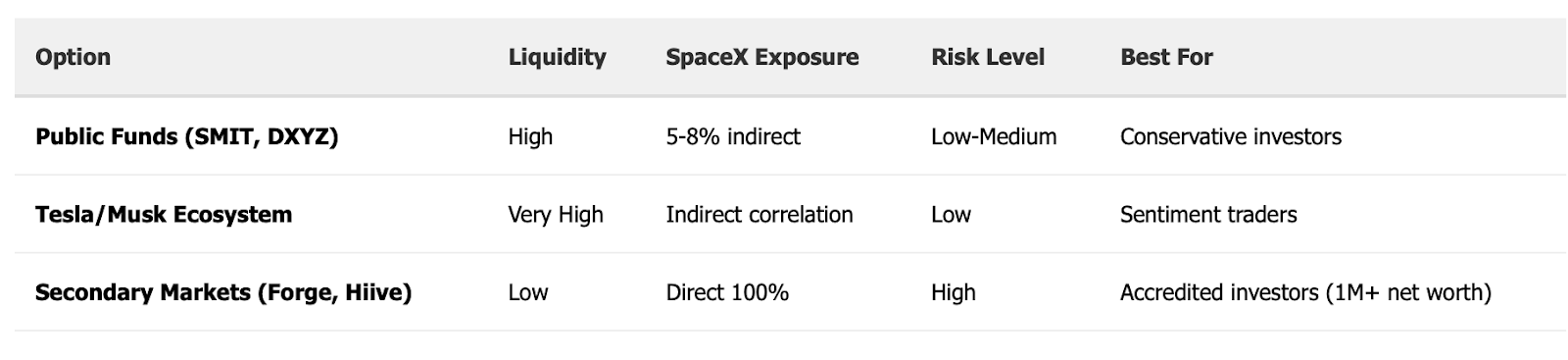Click the Very High liquidity cell
Image resolution: width=1568 pixels, height=360 pixels.
click(x=556, y=214)
